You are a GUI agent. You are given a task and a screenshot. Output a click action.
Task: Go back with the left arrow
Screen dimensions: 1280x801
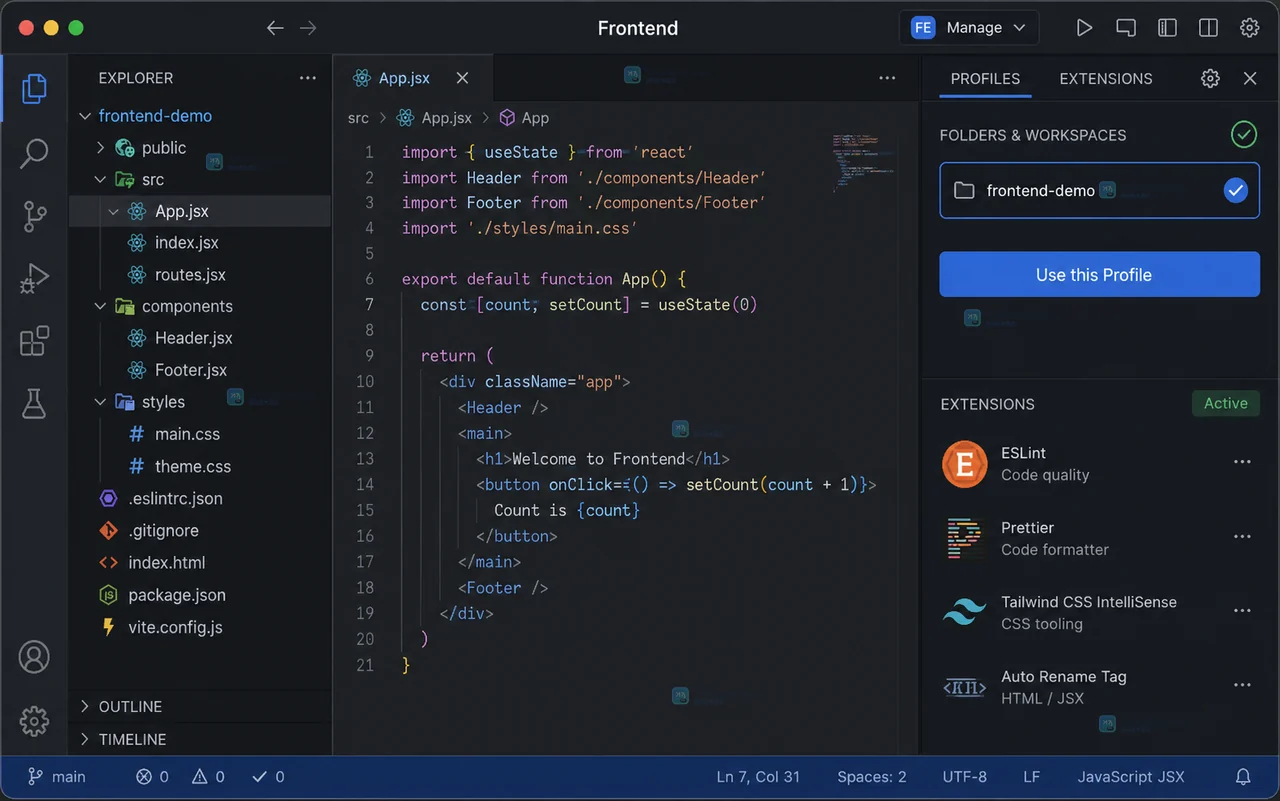click(x=275, y=28)
